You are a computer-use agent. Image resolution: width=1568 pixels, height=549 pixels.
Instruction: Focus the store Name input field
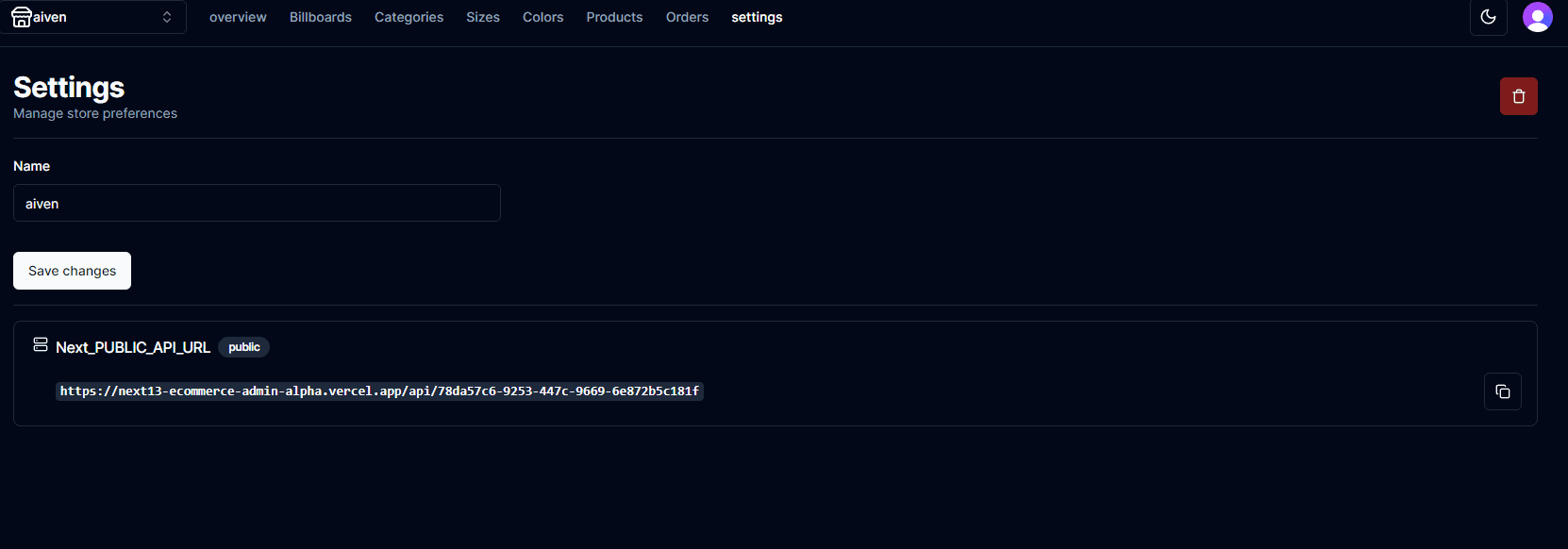[257, 203]
